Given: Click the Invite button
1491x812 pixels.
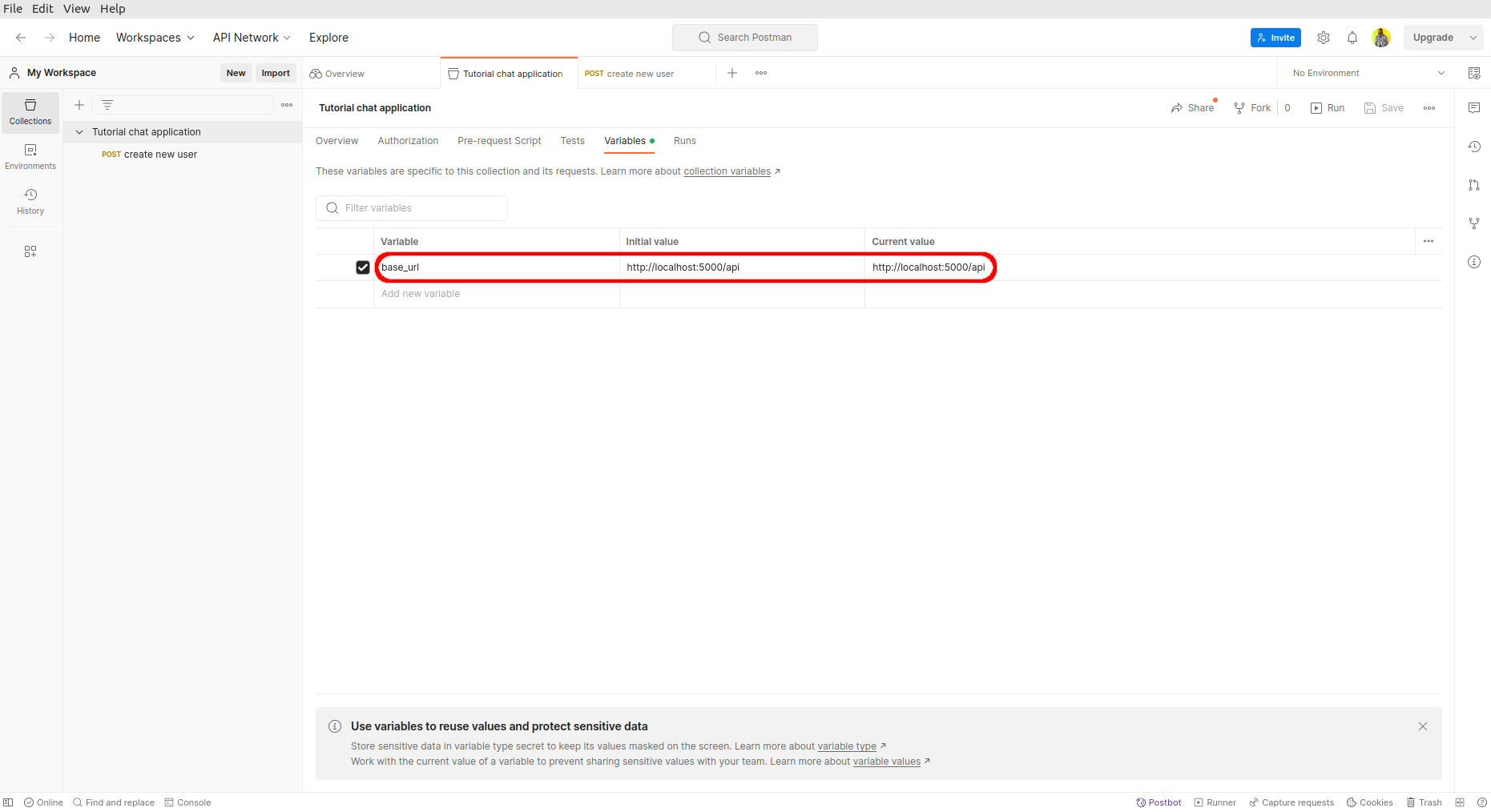Looking at the screenshot, I should (x=1275, y=38).
